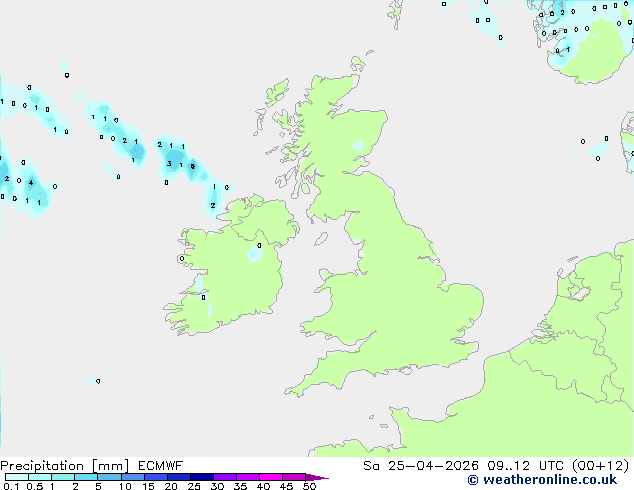Click the 'Precipitation [mm]' title text
The width and height of the screenshot is (634, 490).
pyautogui.click(x=64, y=466)
